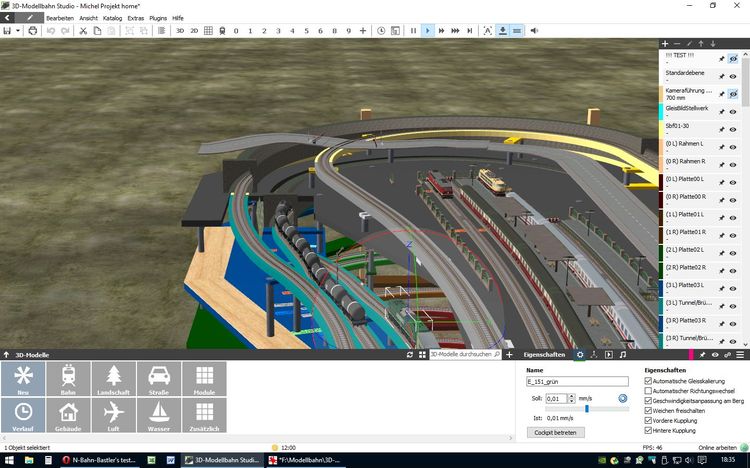The image size is (750, 468).
Task: Increase the Soll speed spinner value
Action: click(572, 395)
